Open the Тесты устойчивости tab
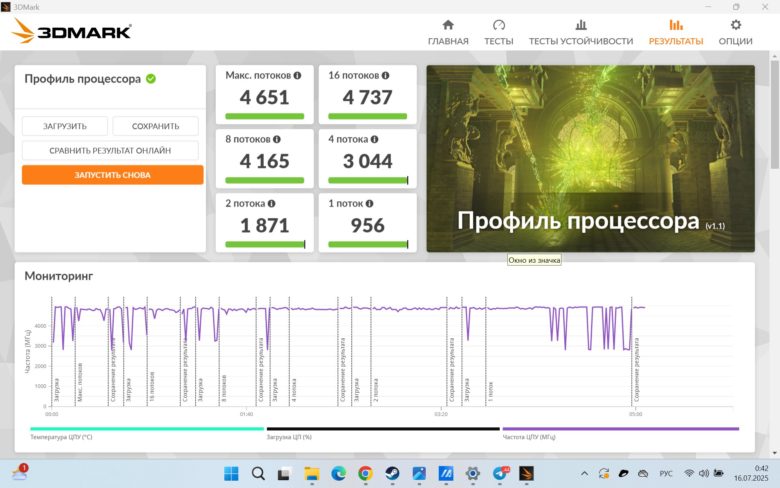Viewport: 780px width, 488px height. [x=581, y=32]
